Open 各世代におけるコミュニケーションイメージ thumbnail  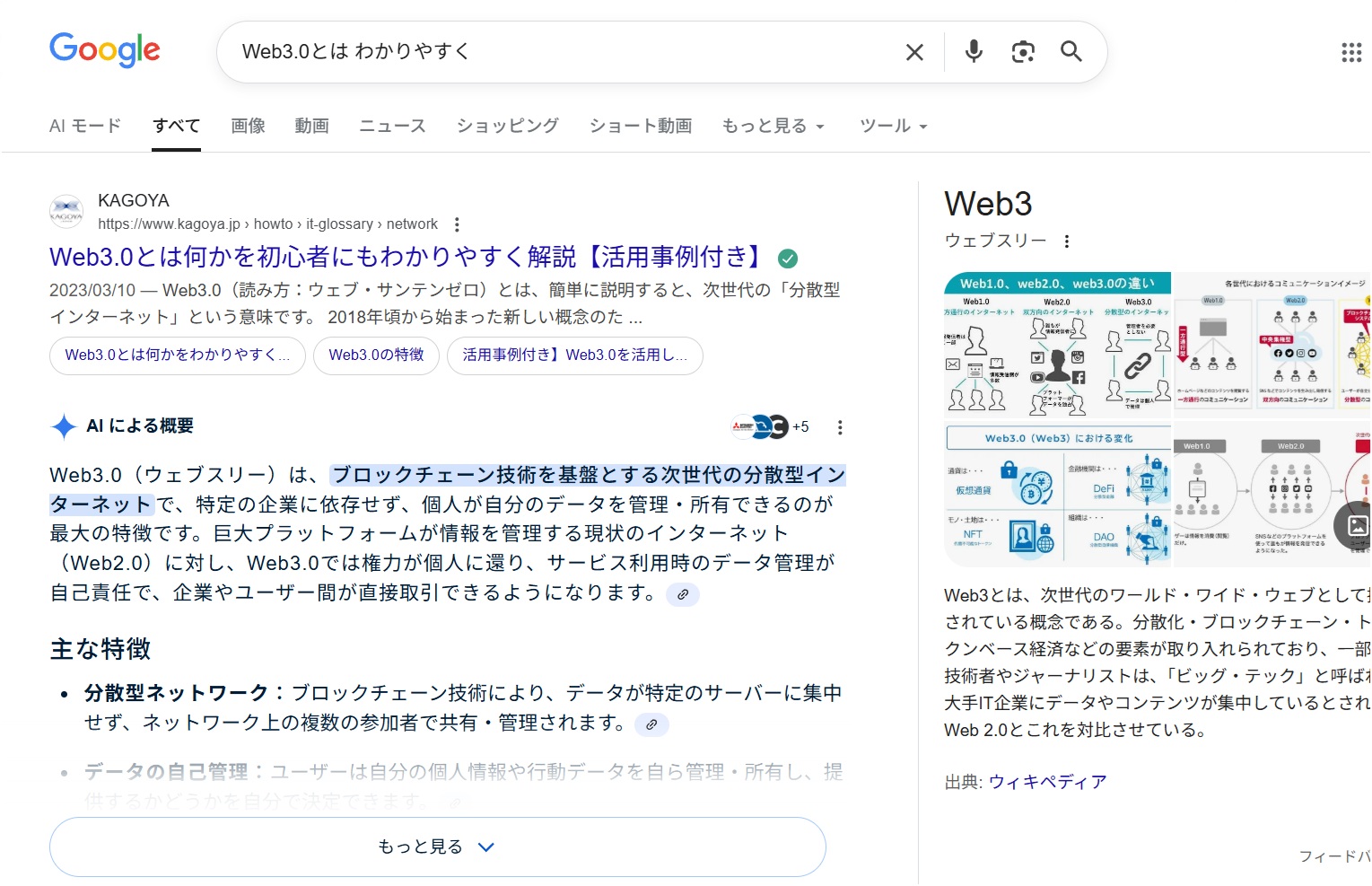tap(1272, 346)
